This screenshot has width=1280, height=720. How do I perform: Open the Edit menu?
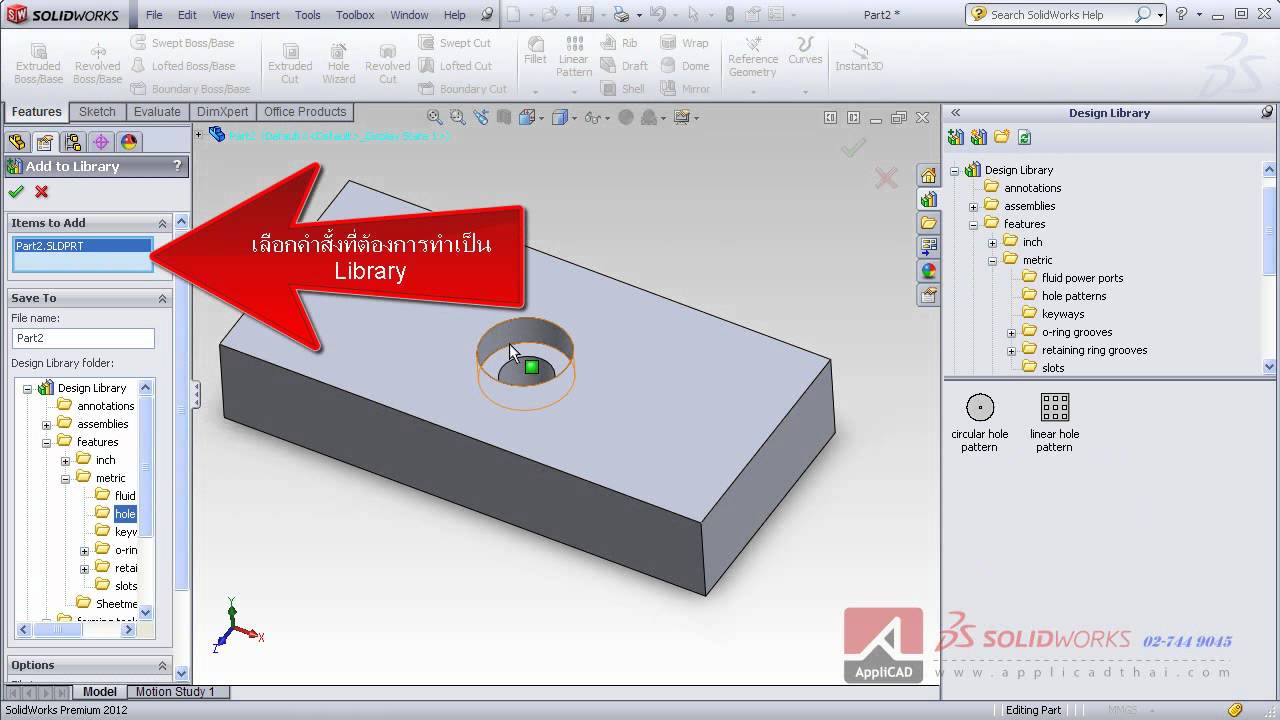point(187,15)
